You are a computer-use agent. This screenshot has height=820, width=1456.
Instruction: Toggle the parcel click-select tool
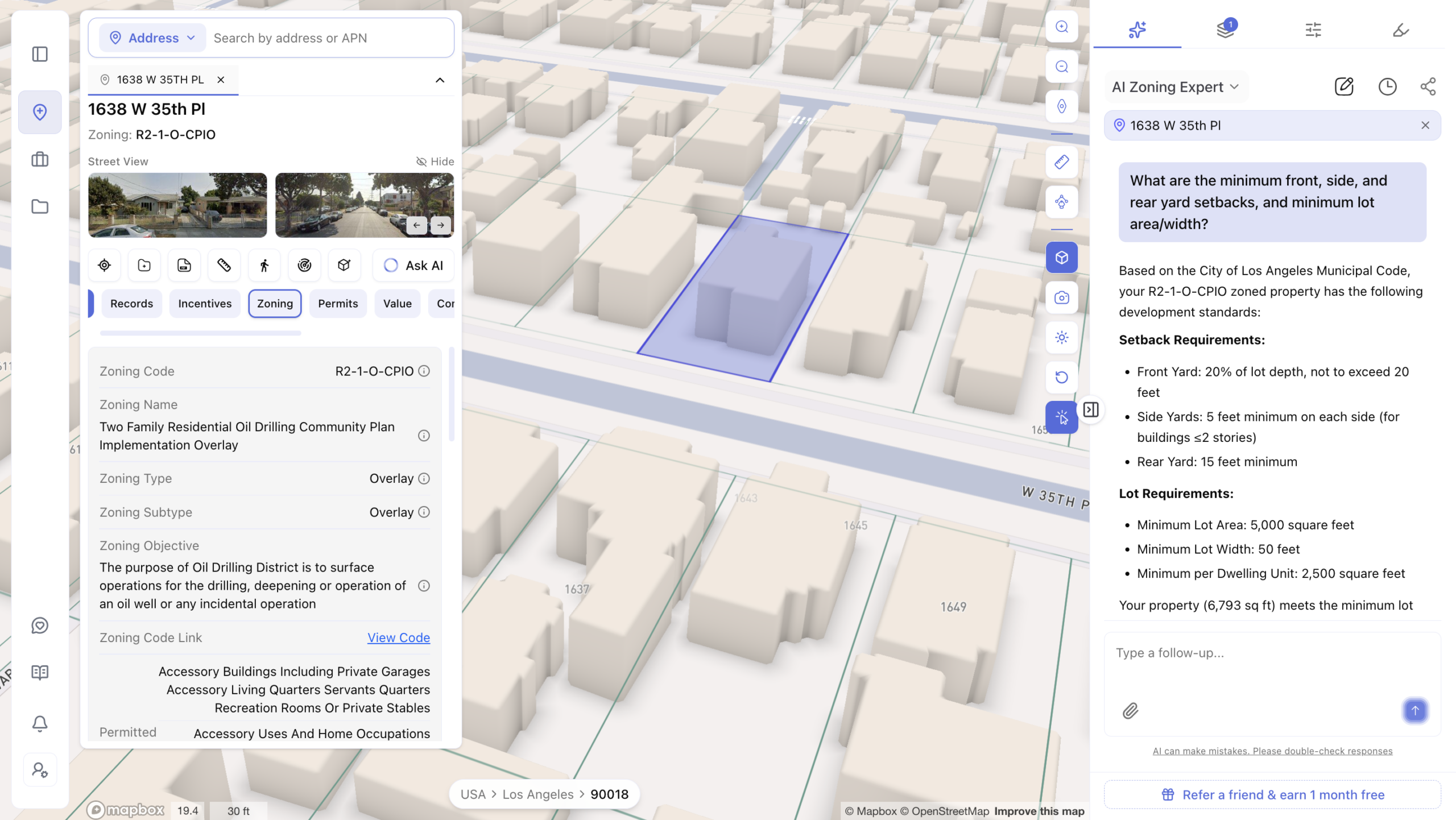click(x=1062, y=417)
